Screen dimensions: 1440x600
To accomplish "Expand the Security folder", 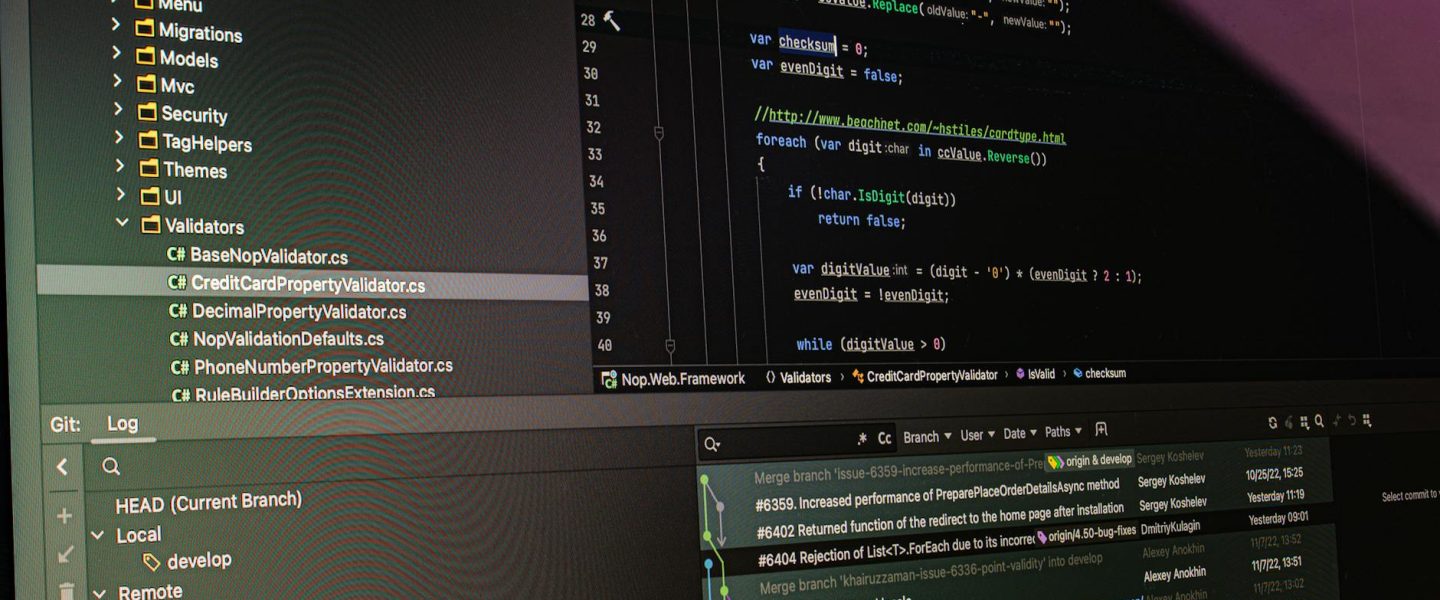I will [x=117, y=110].
